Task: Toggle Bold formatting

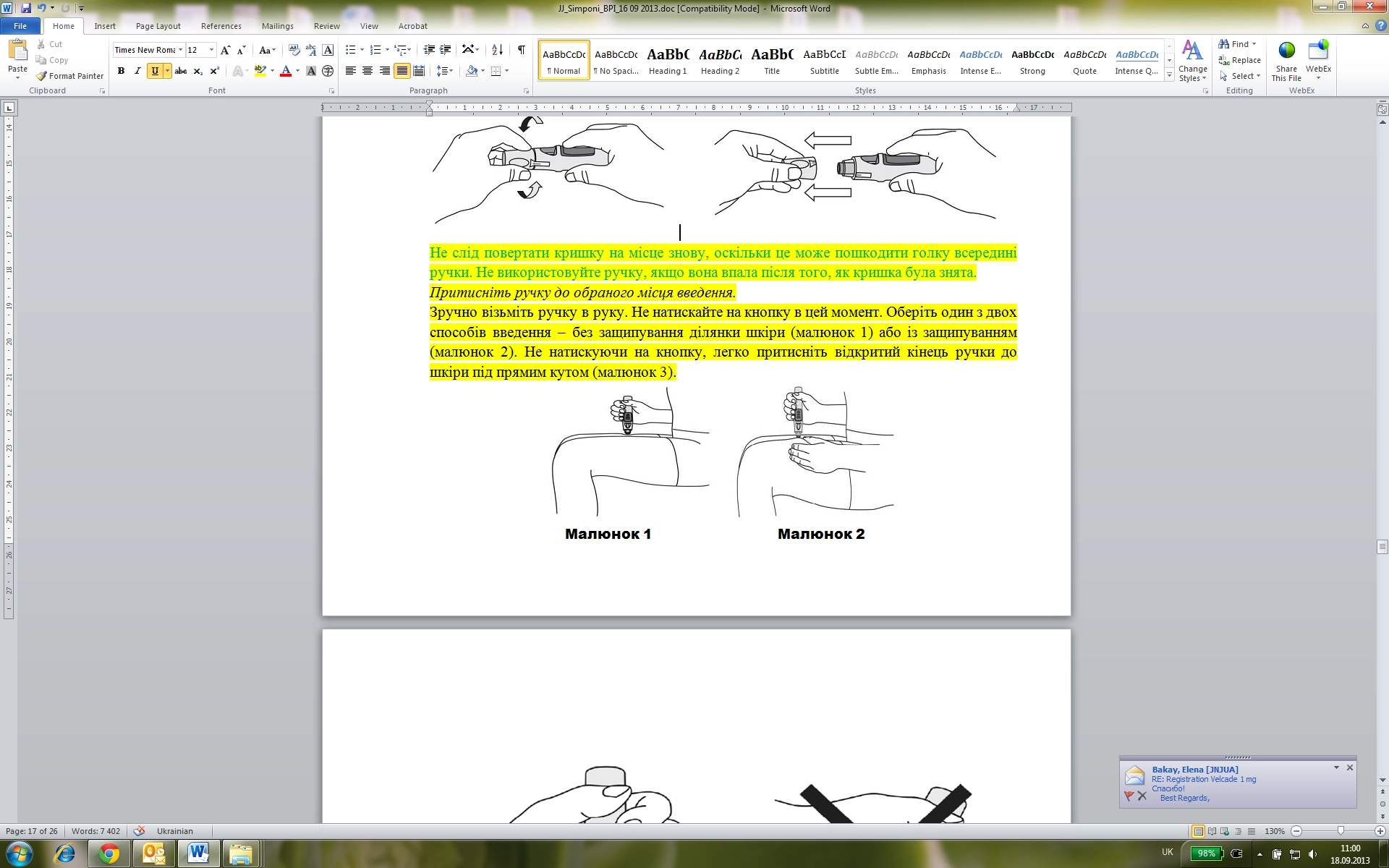Action: tap(121, 71)
